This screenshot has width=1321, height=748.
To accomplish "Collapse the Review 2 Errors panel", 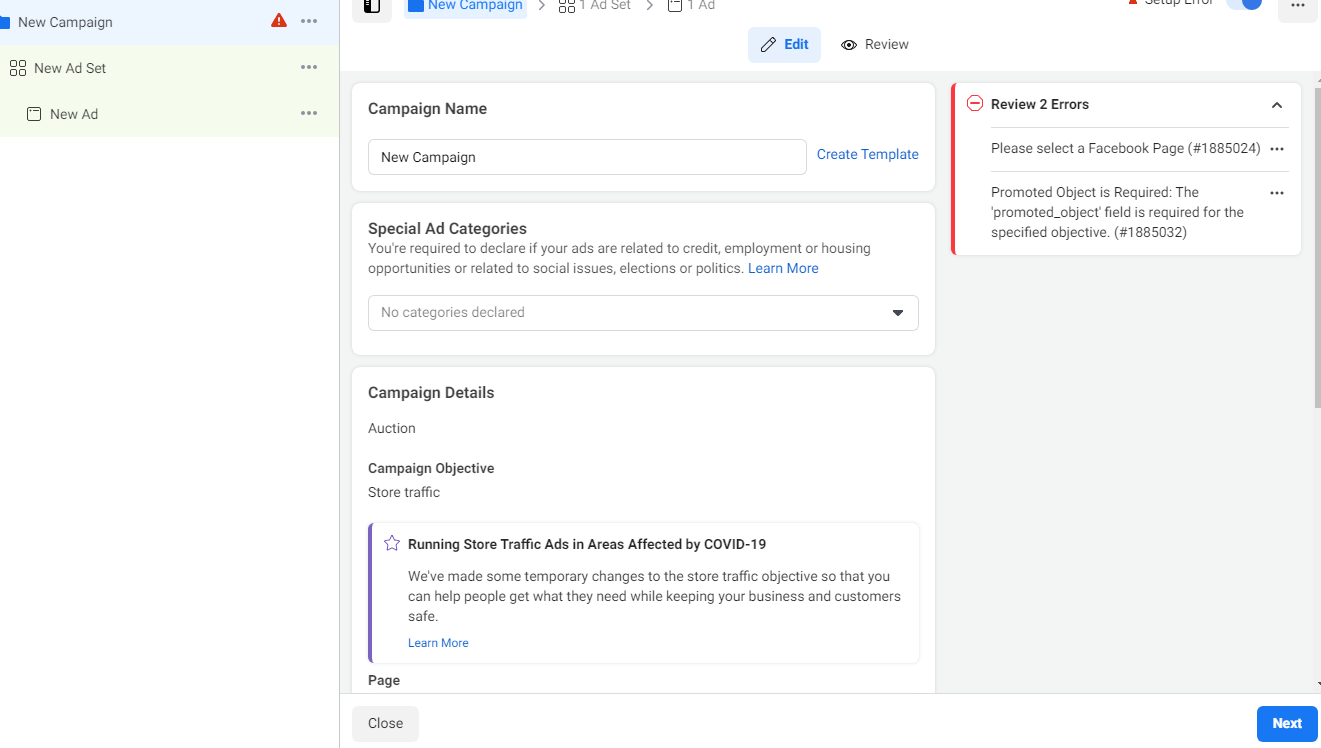I will 1276,105.
